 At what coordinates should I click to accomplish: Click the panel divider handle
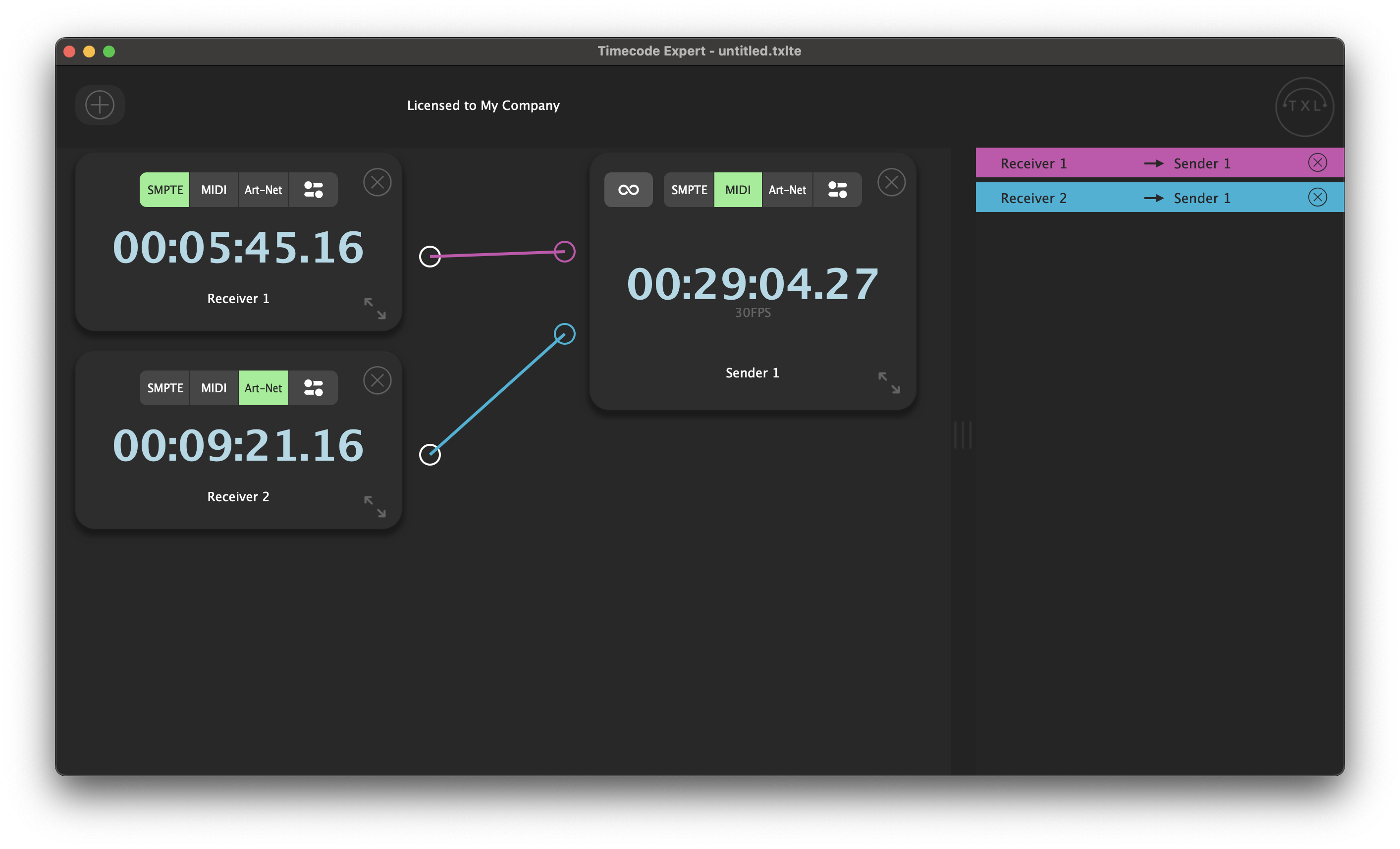coord(963,435)
